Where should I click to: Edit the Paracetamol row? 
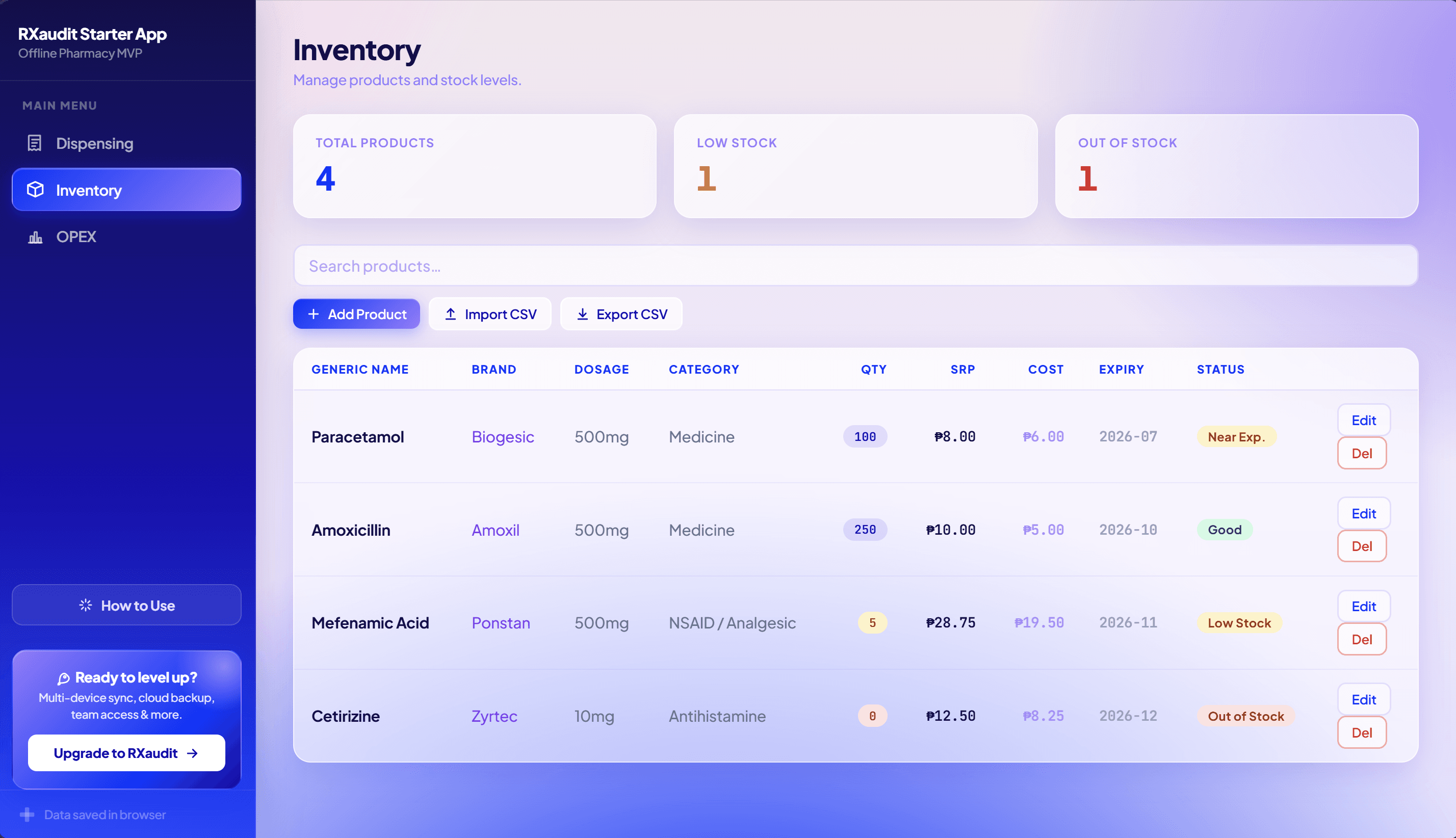coord(1363,421)
